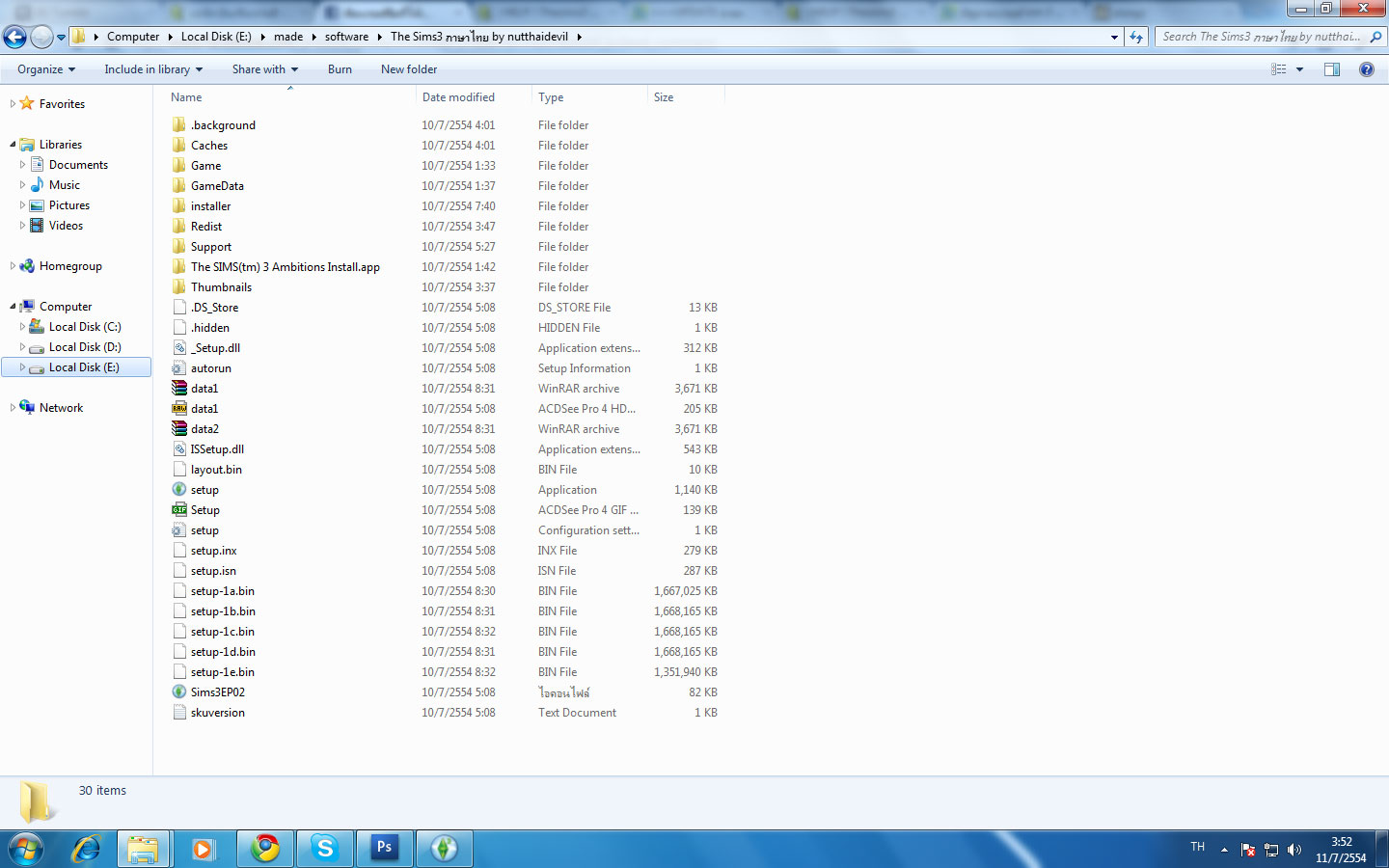The width and height of the screenshot is (1389, 868).
Task: Open Explorer Help icon
Action: tap(1366, 69)
